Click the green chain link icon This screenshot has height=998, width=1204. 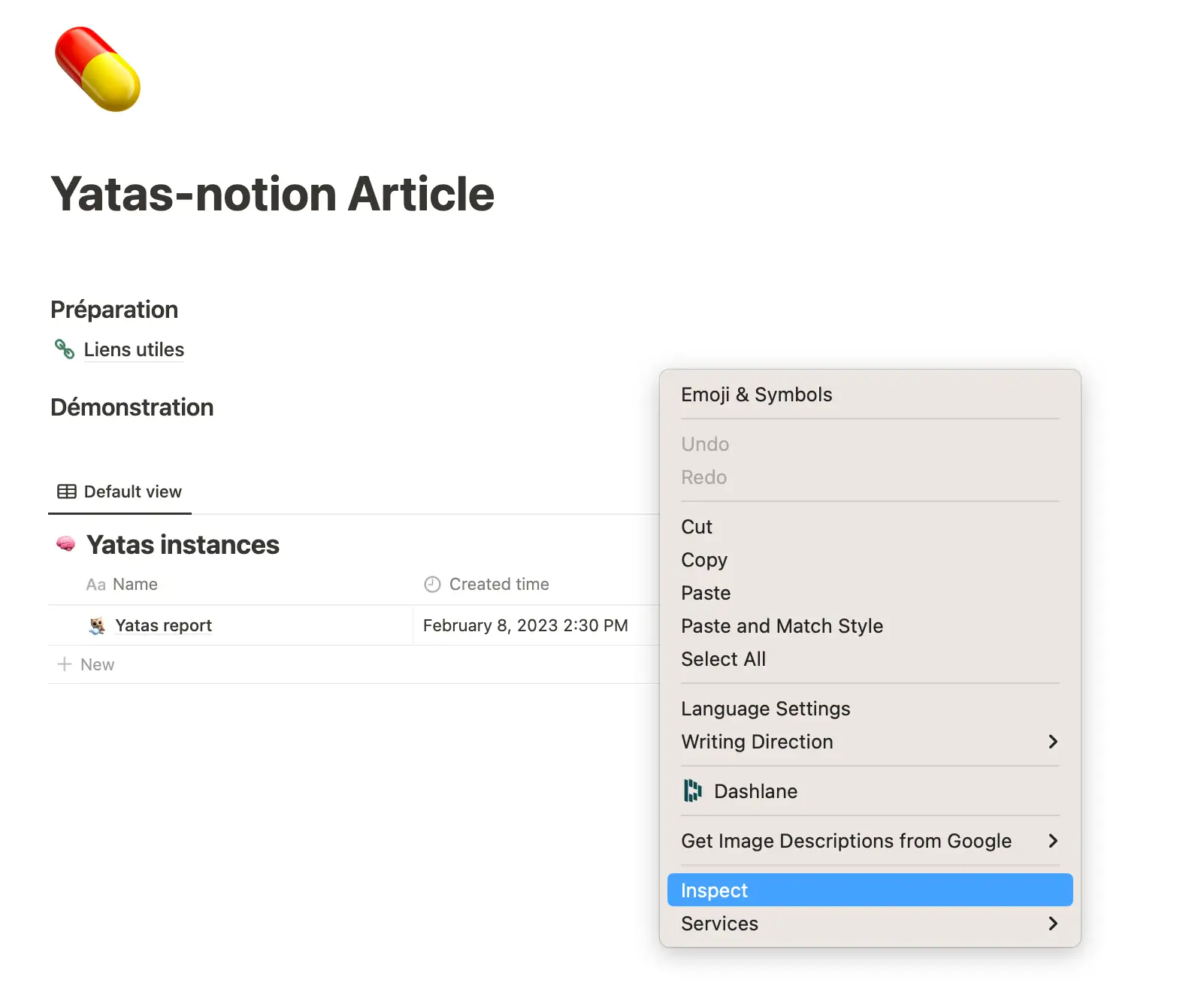tap(65, 349)
